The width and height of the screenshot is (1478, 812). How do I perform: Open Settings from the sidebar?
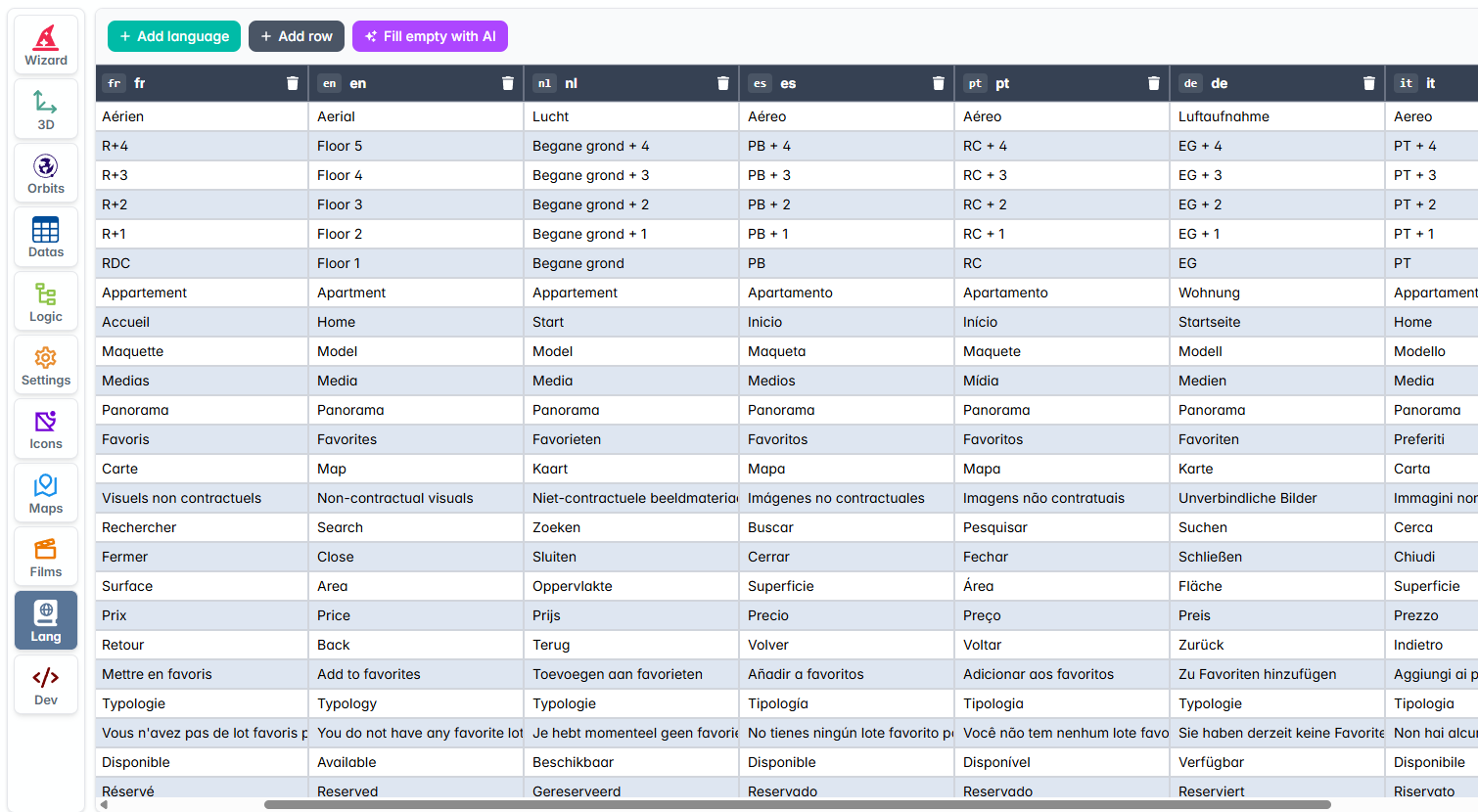[x=46, y=365]
